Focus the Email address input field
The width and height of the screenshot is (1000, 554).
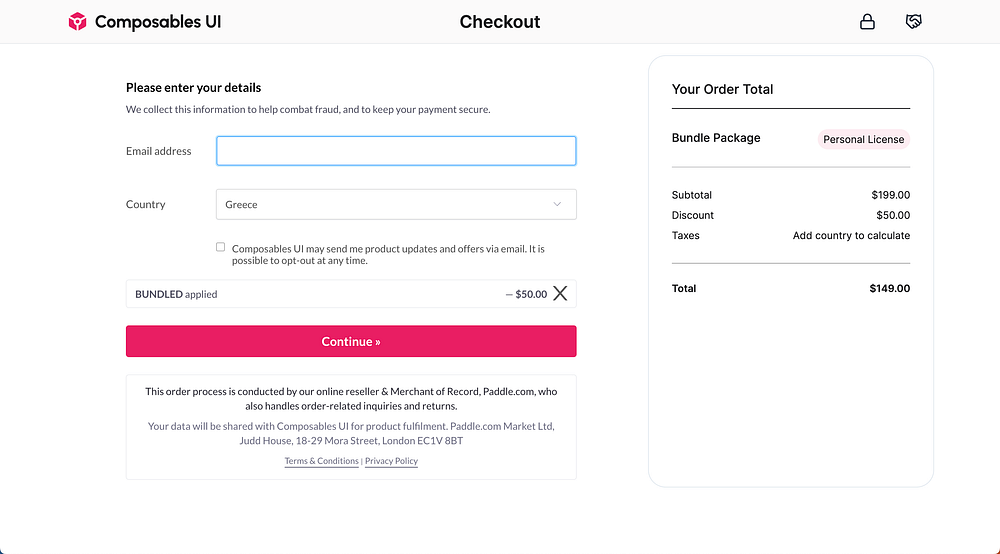pos(396,151)
